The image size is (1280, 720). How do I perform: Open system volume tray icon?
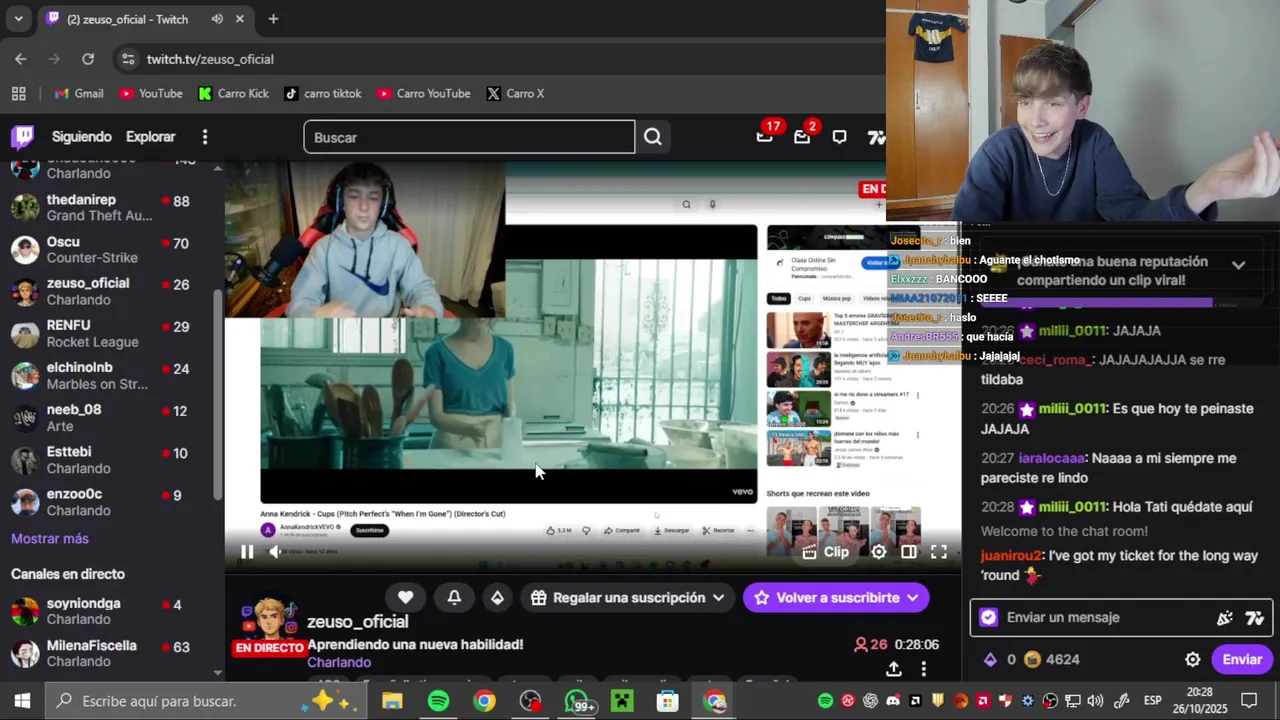click(x=1095, y=701)
